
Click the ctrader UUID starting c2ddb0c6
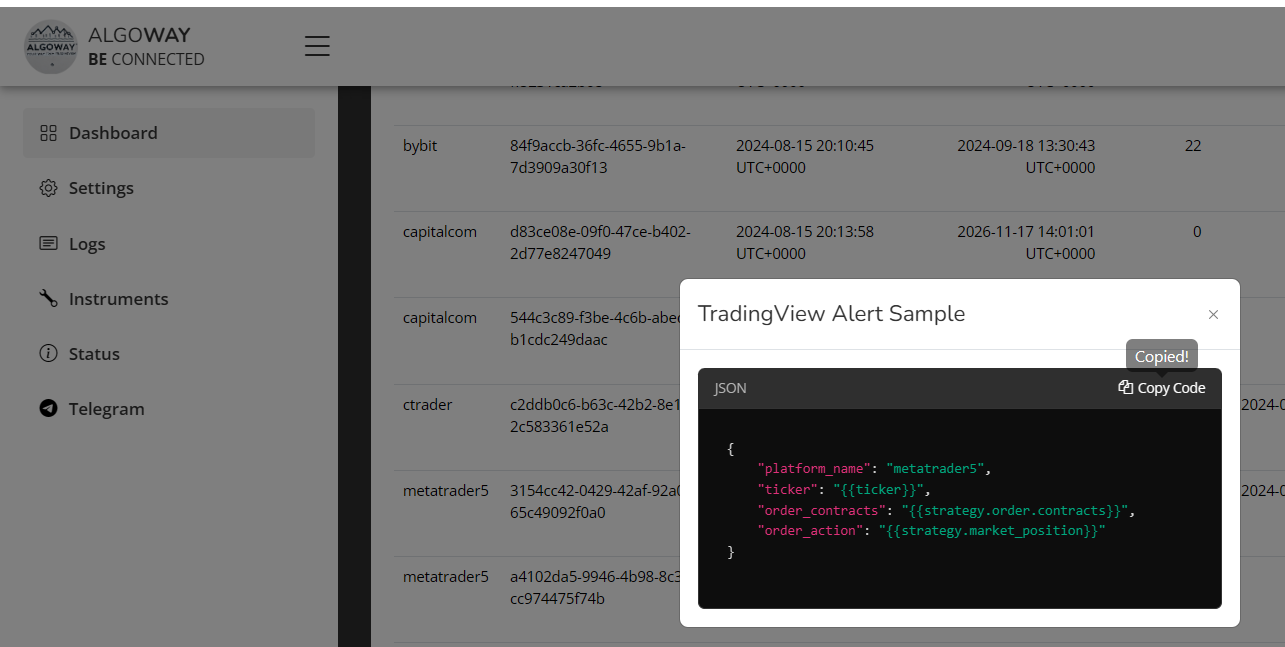(595, 416)
